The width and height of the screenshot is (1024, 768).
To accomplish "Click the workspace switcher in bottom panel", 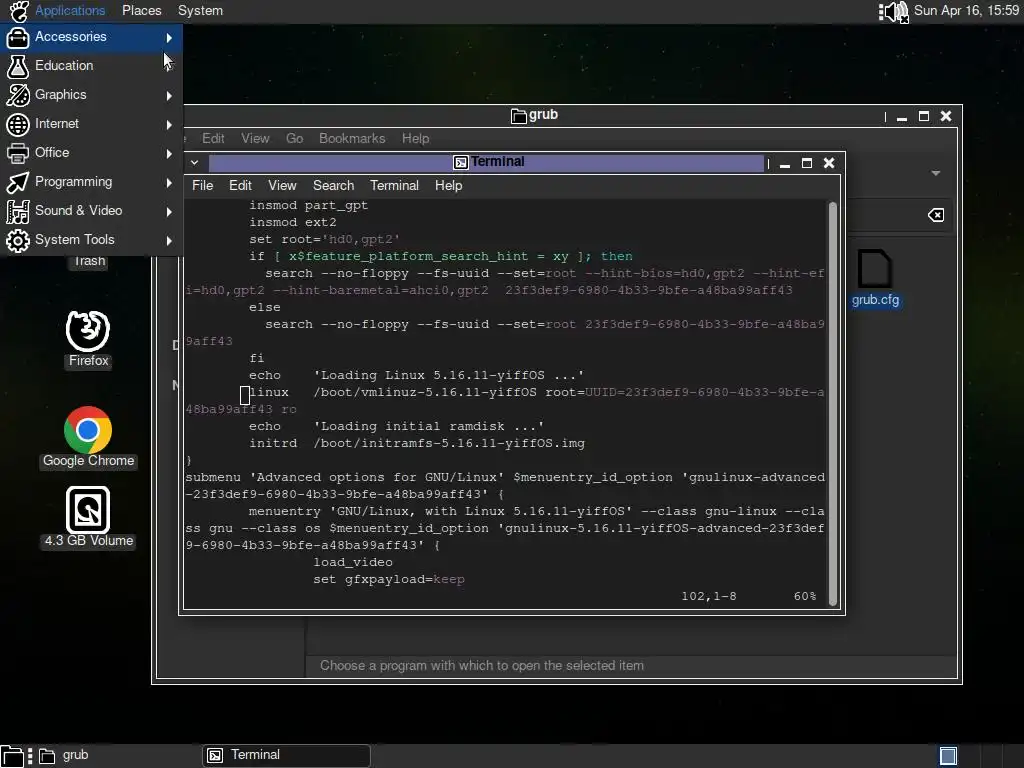I will pyautogui.click(x=948, y=756).
